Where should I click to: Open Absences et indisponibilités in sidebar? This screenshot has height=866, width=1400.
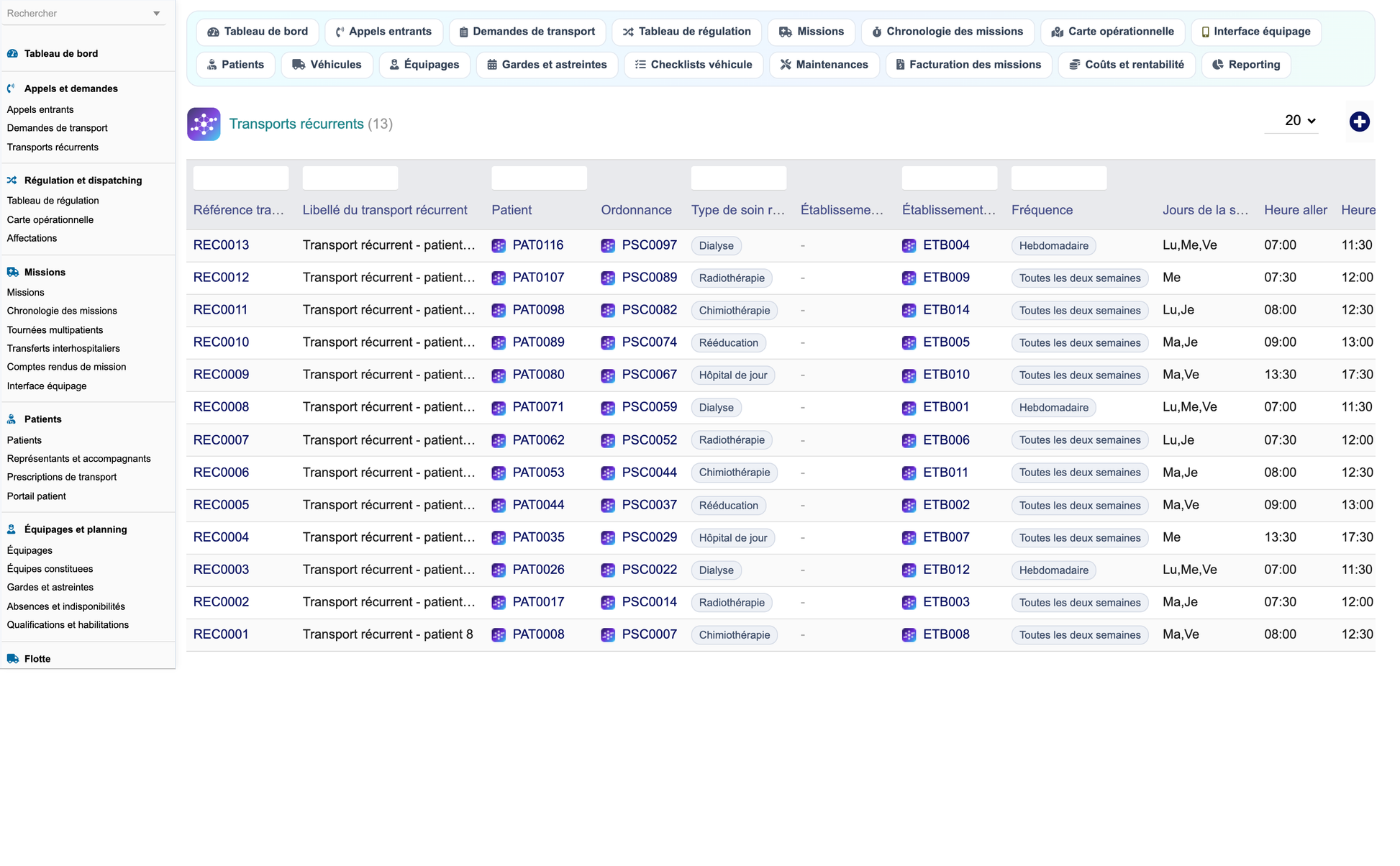66,606
